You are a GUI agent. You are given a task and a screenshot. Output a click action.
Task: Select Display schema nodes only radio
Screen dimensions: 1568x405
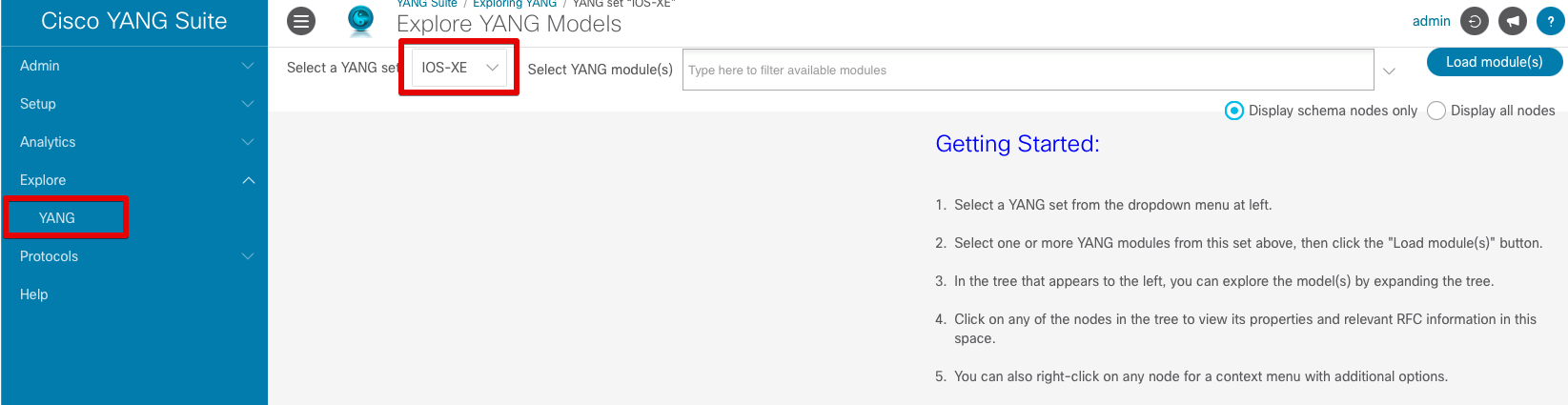coord(1233,111)
